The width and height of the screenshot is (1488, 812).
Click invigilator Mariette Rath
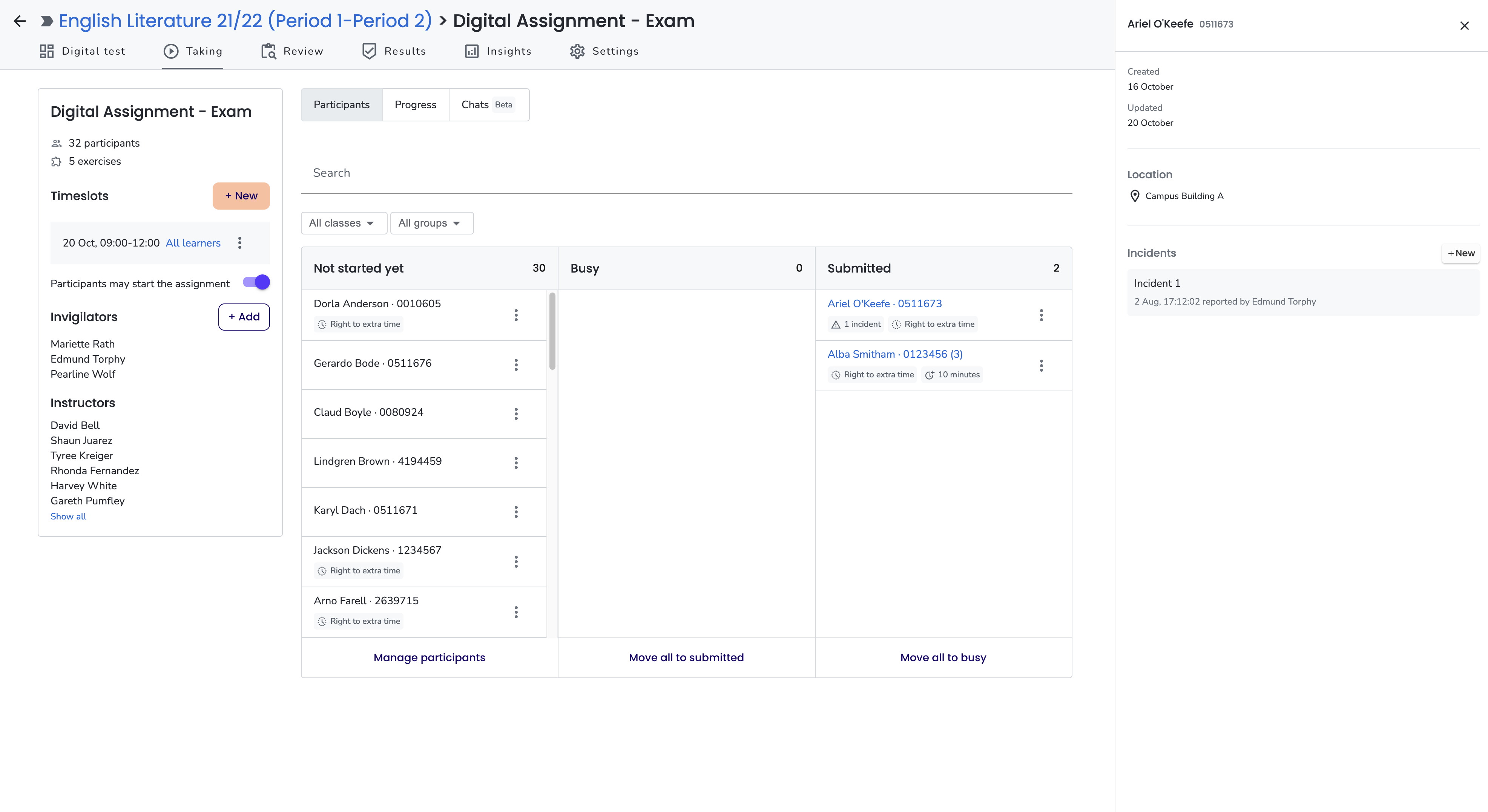pos(83,344)
